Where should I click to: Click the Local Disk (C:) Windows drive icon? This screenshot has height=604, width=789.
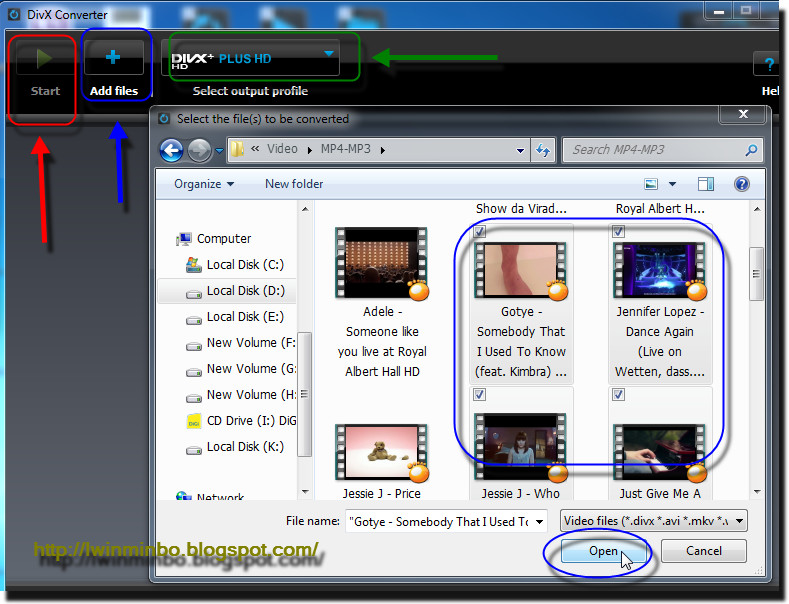[x=194, y=265]
